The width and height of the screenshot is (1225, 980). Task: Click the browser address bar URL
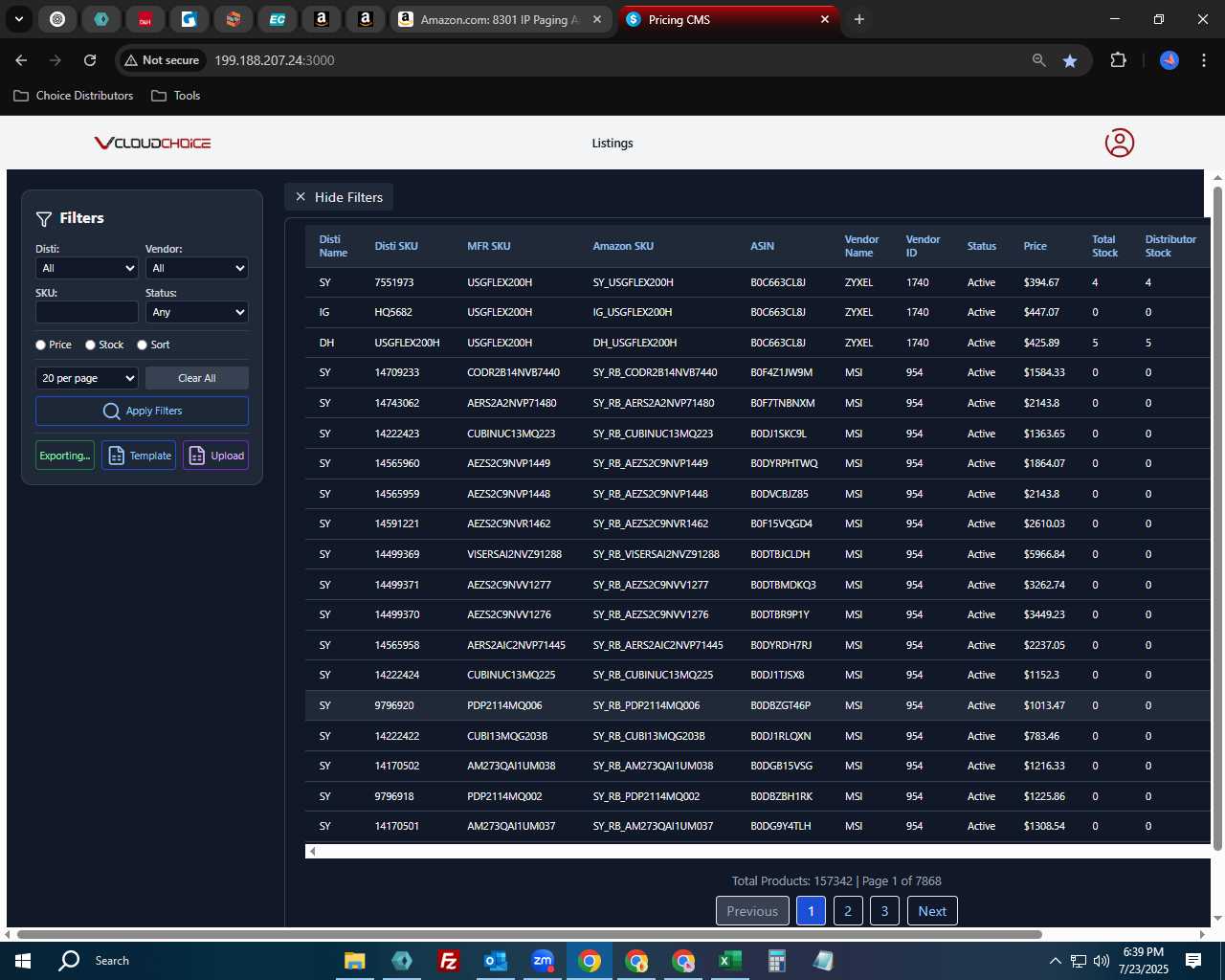275,60
